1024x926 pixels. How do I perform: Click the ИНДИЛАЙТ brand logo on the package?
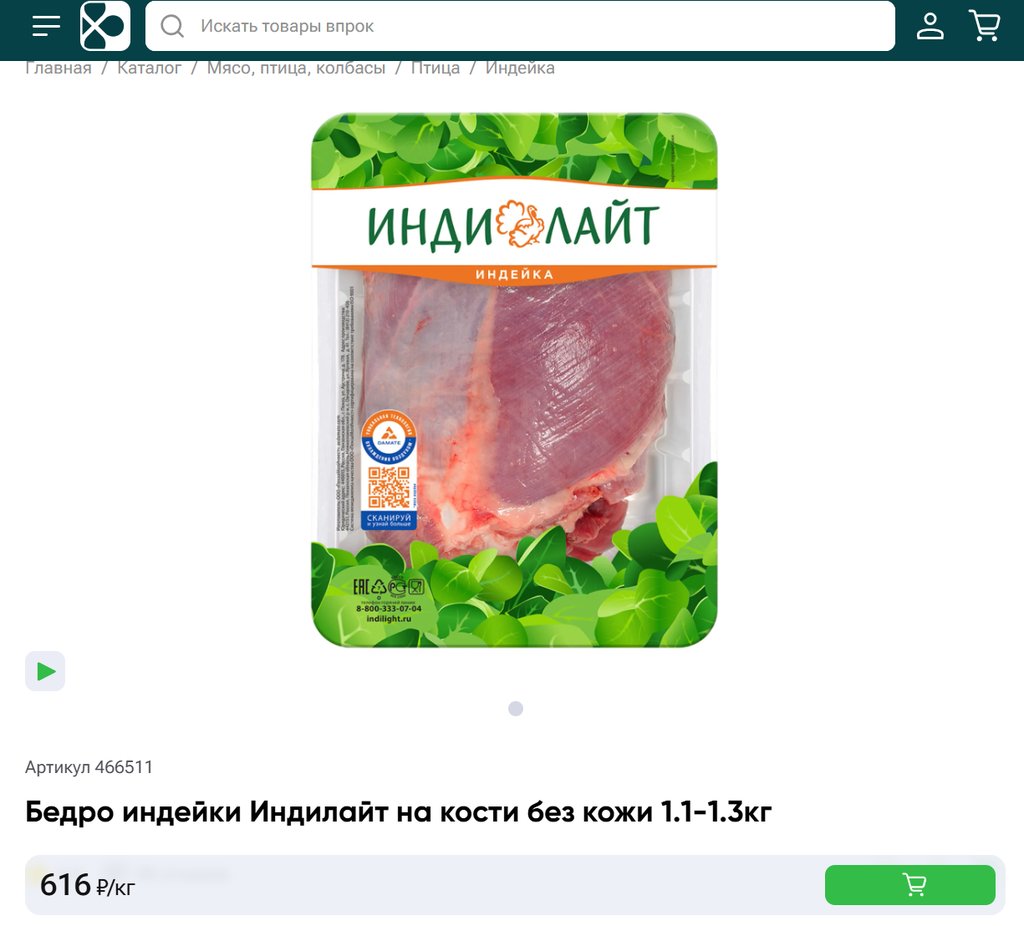click(514, 225)
